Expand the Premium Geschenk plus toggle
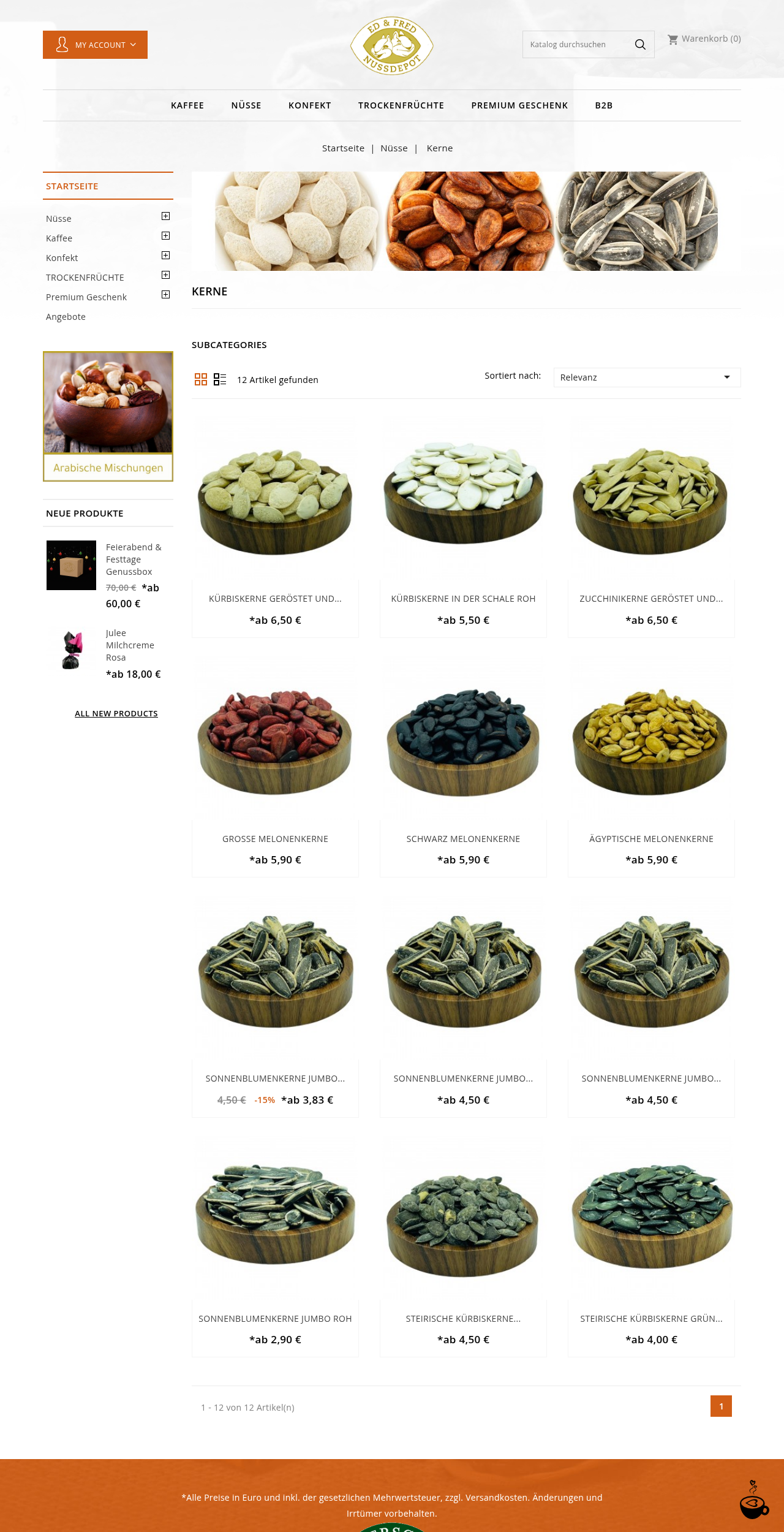Screen dimensions: 784x1532 pyautogui.click(x=165, y=295)
